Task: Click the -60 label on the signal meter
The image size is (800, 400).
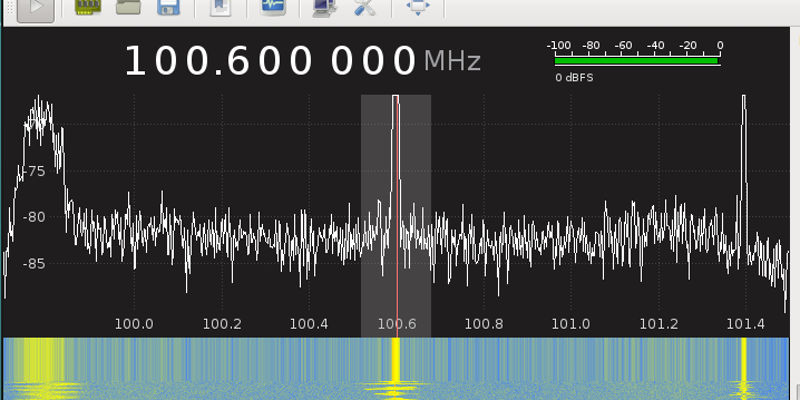Action: click(623, 45)
